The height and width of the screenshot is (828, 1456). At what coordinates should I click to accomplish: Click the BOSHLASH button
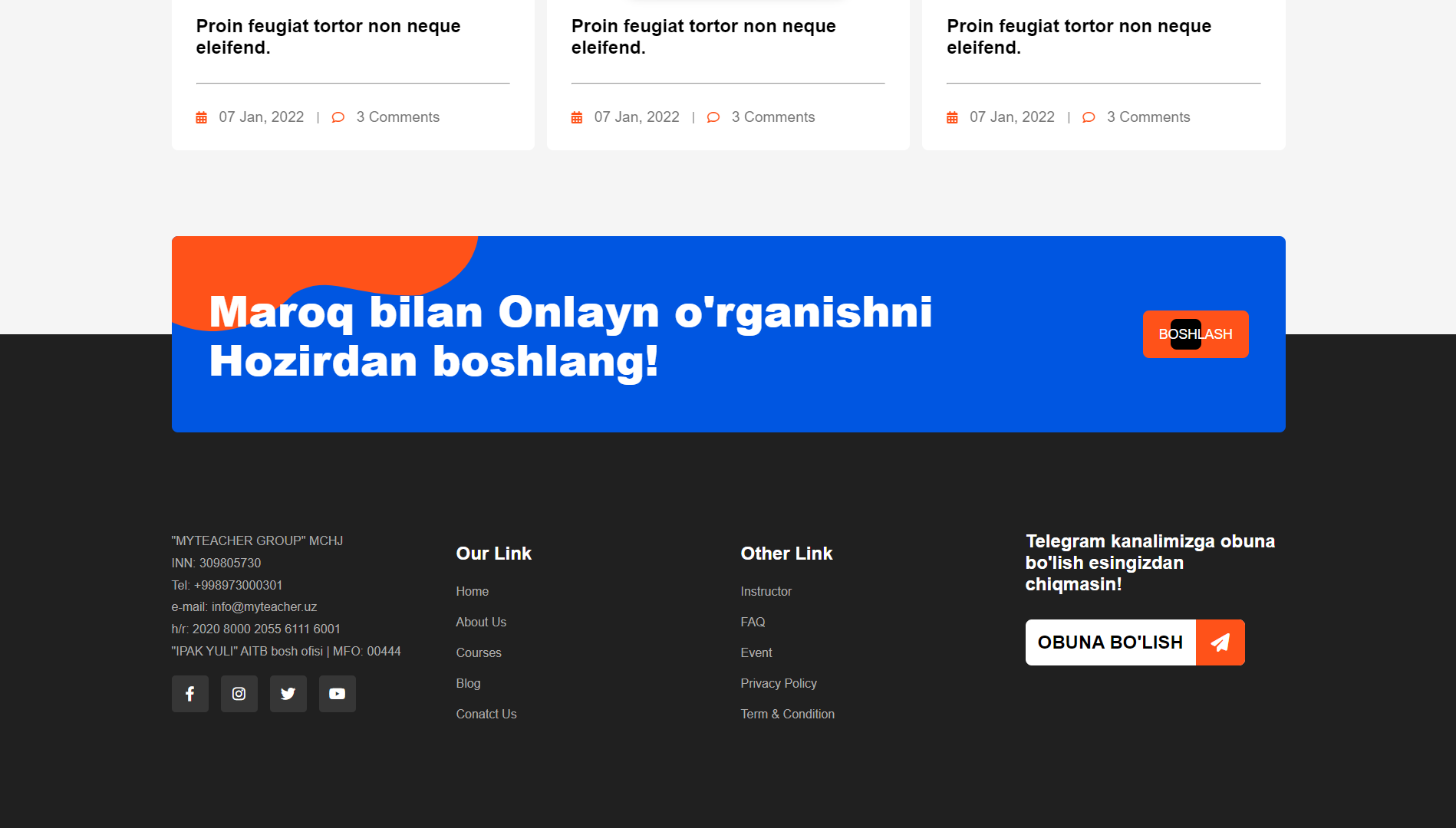1196,334
